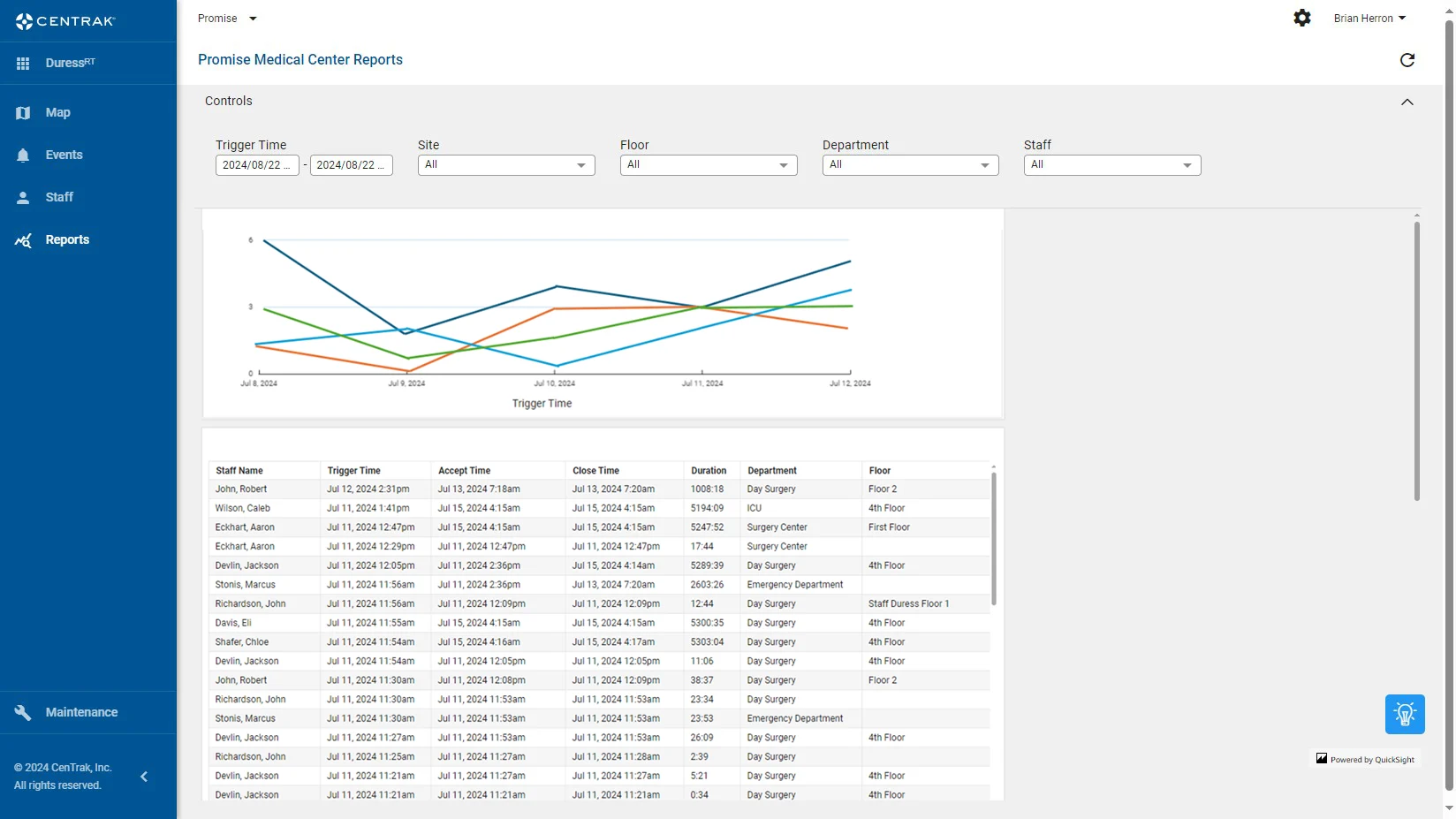Refresh the reports with reload icon
The height and width of the screenshot is (819, 1456).
(x=1407, y=60)
